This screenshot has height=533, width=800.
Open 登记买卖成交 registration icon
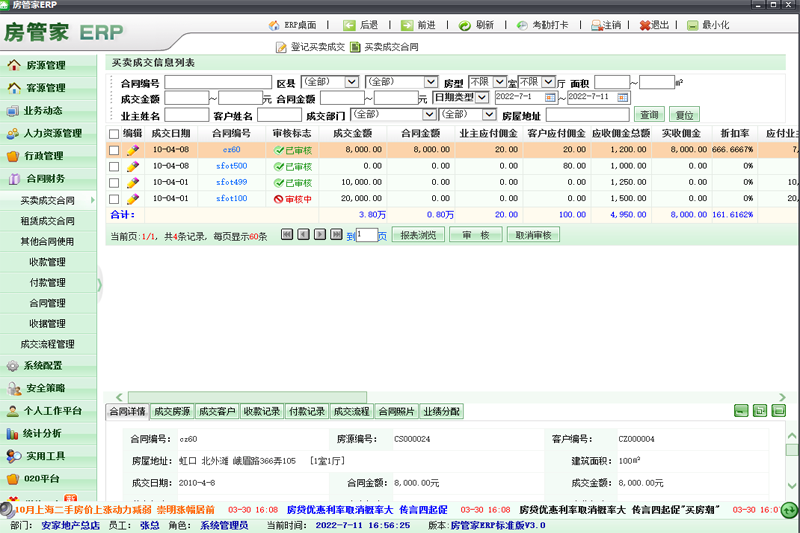(x=281, y=47)
